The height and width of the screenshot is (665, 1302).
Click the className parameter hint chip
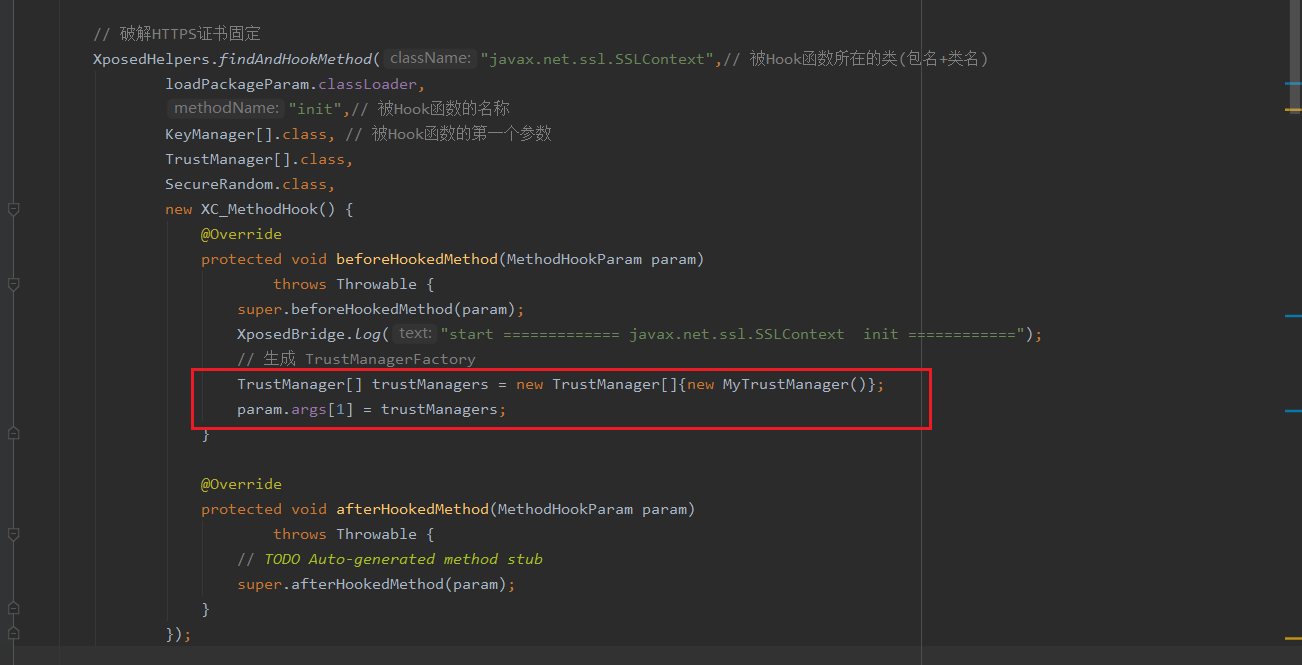click(x=429, y=58)
